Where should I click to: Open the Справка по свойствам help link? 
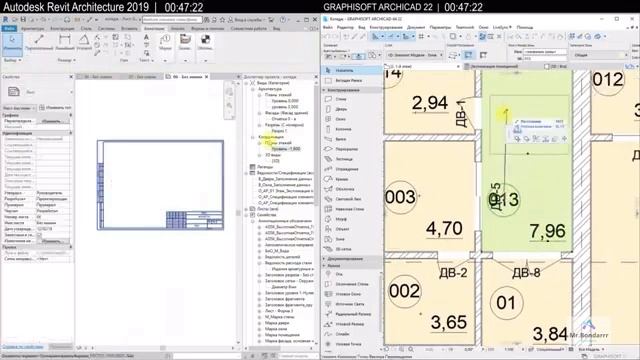pyautogui.click(x=23, y=347)
